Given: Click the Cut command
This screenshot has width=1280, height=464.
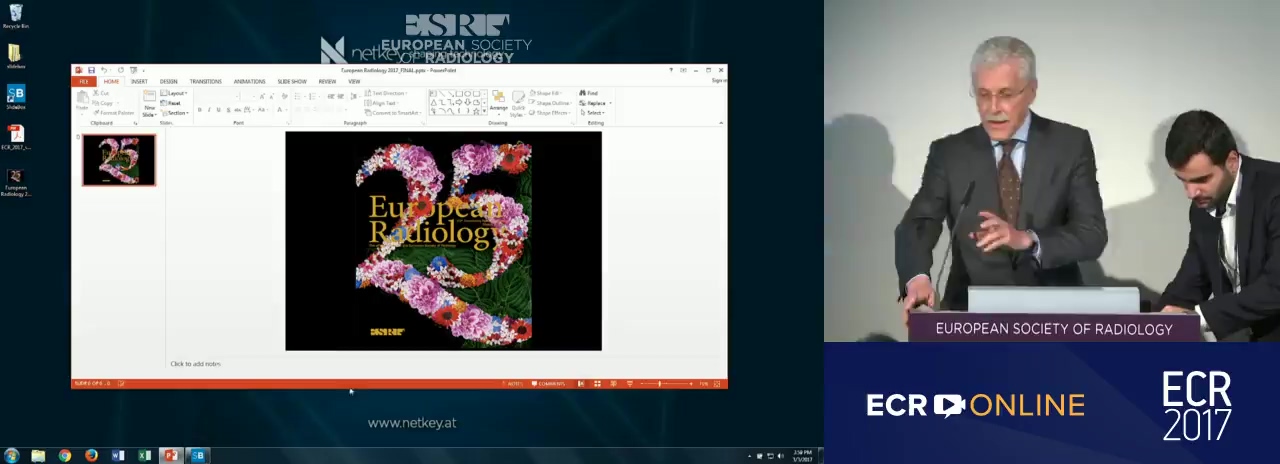Looking at the screenshot, I should click(x=101, y=93).
